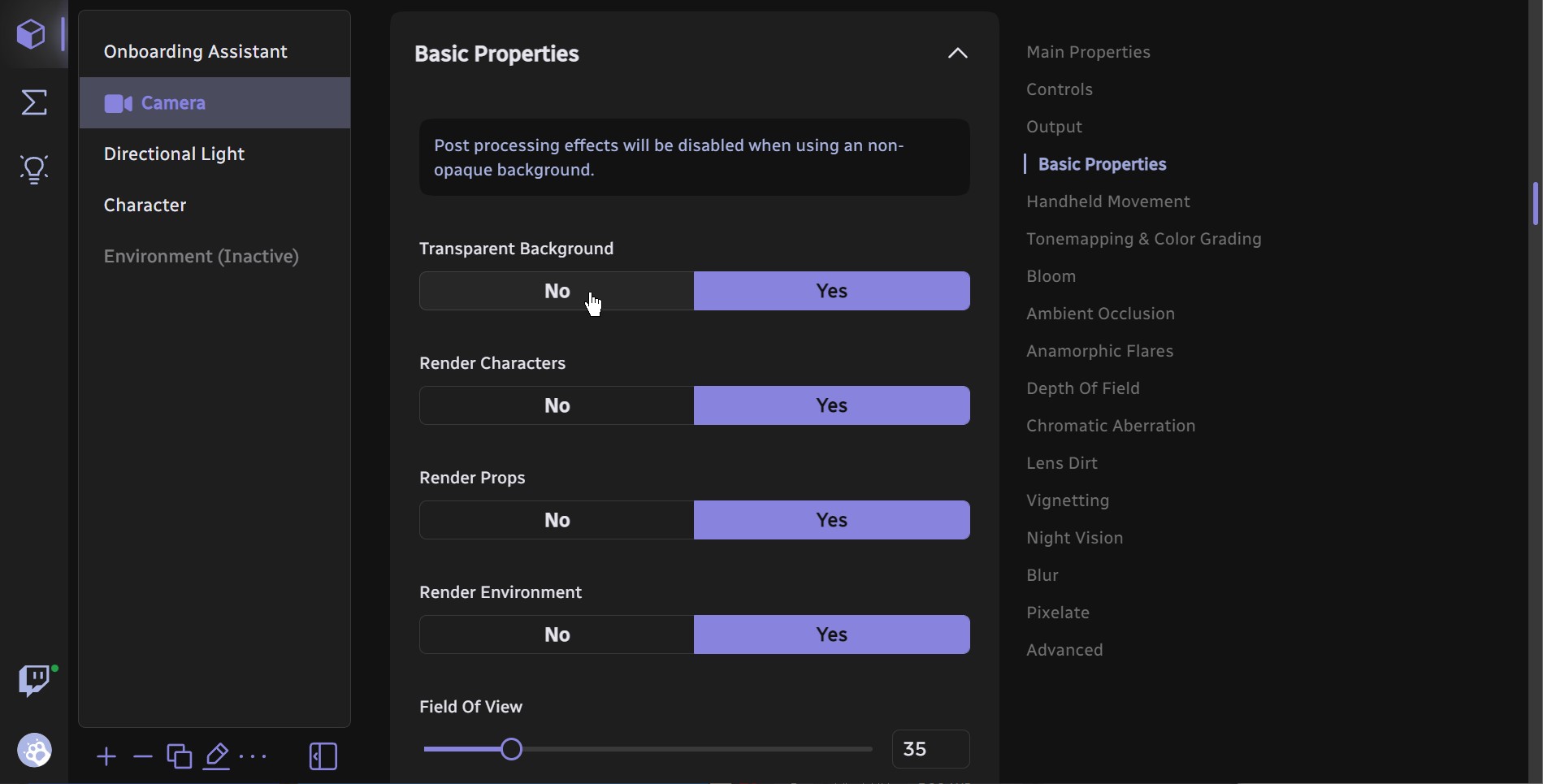Add a new asset with plus icon
1543x784 pixels.
tap(106, 757)
